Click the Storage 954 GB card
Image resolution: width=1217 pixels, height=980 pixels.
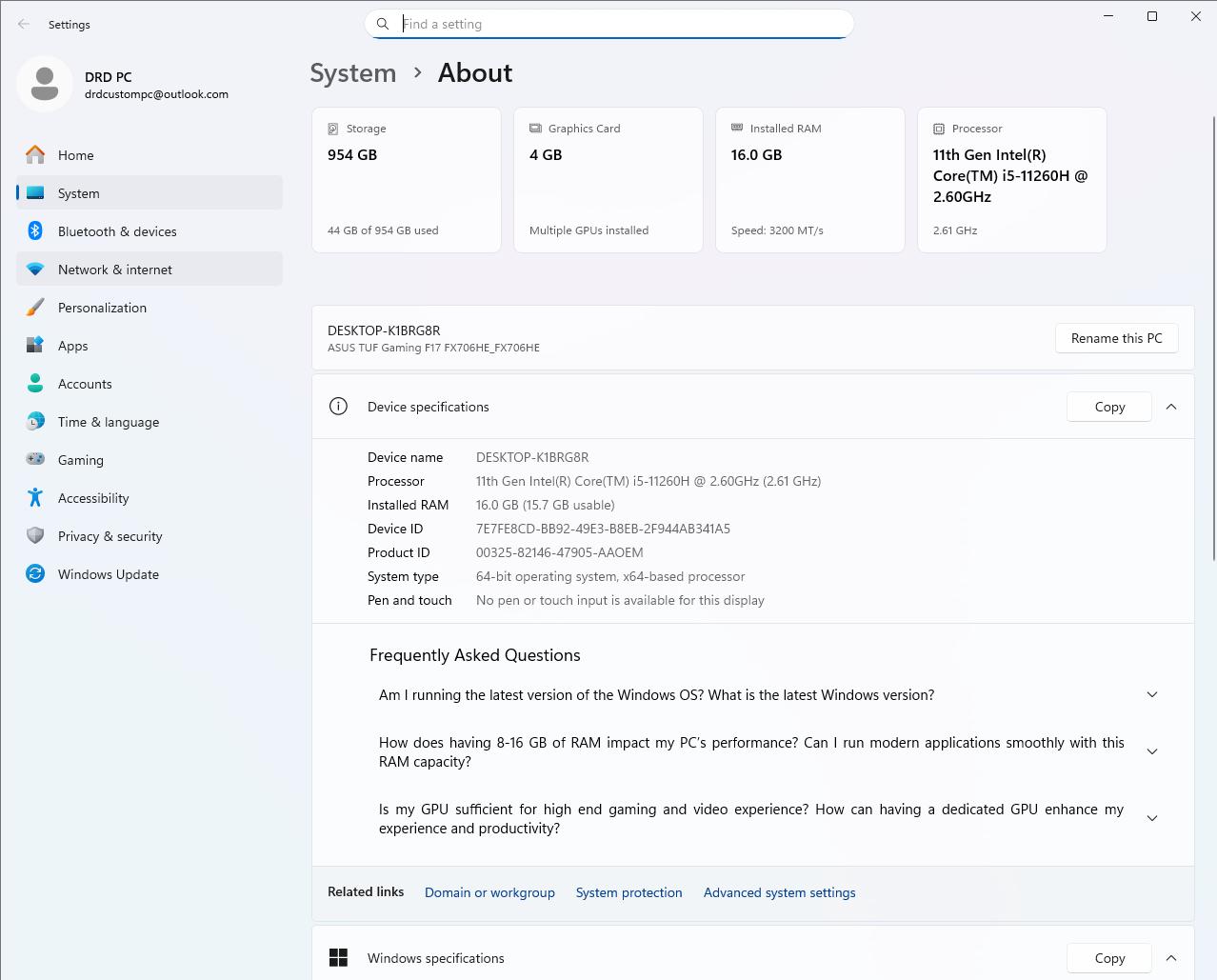(407, 180)
